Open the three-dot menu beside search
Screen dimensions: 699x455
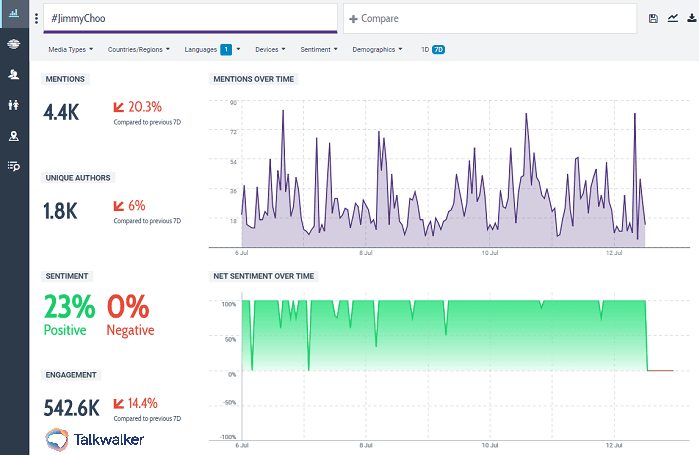[37, 19]
